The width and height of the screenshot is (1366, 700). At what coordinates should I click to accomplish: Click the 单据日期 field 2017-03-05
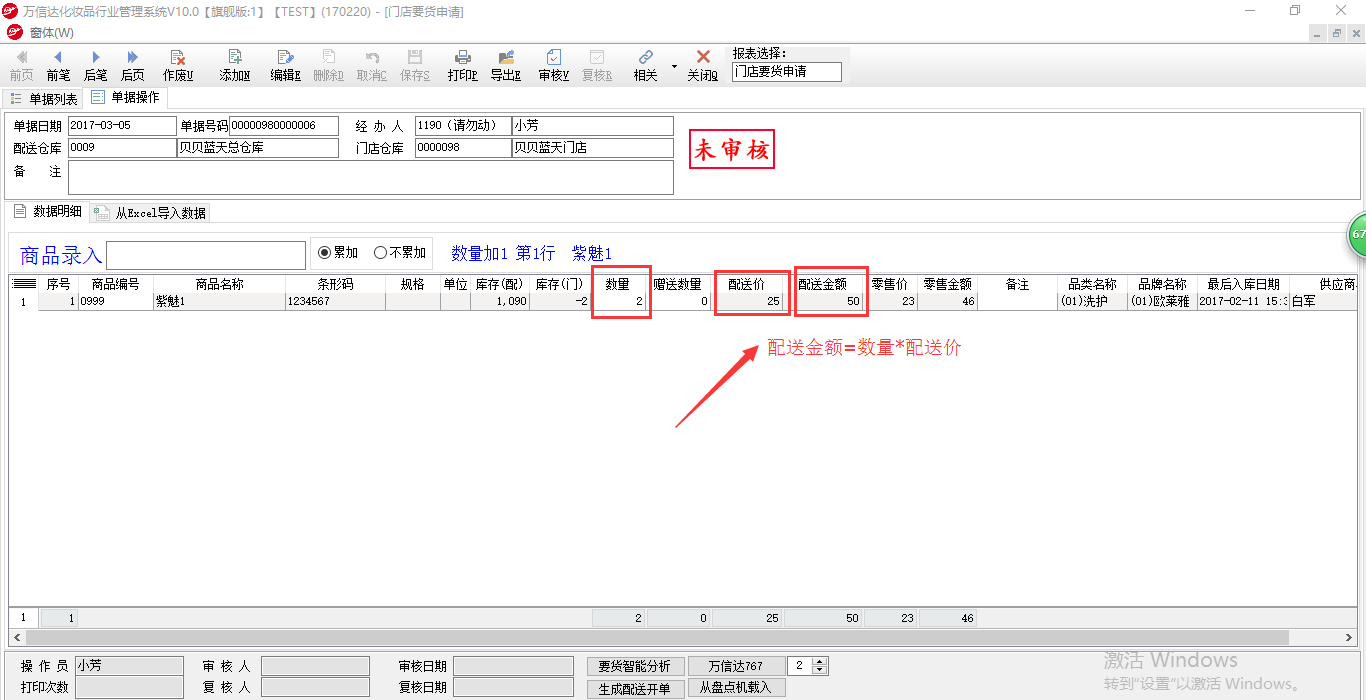click(121, 126)
